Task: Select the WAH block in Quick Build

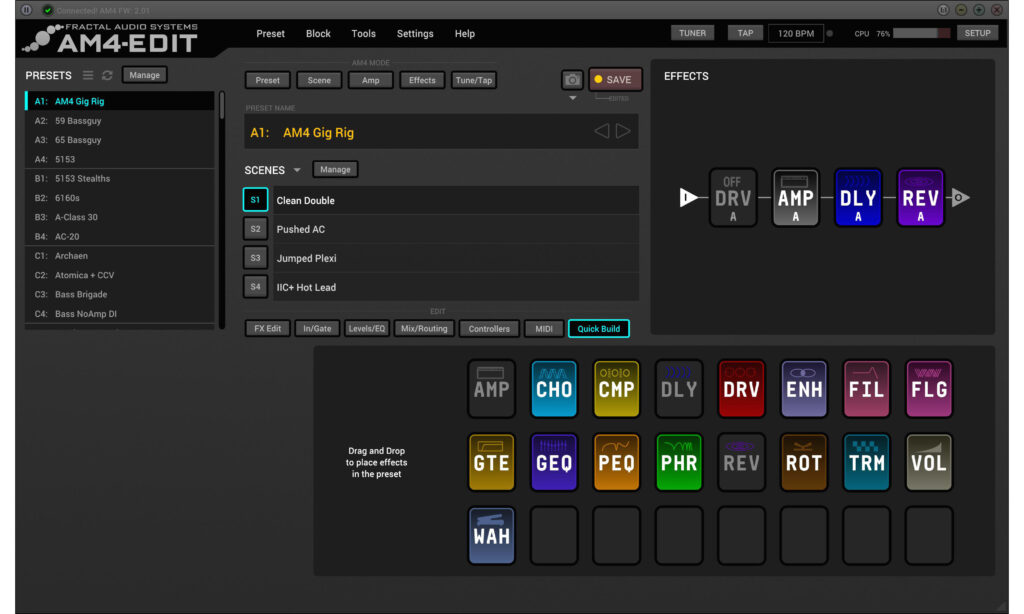Action: pyautogui.click(x=491, y=535)
